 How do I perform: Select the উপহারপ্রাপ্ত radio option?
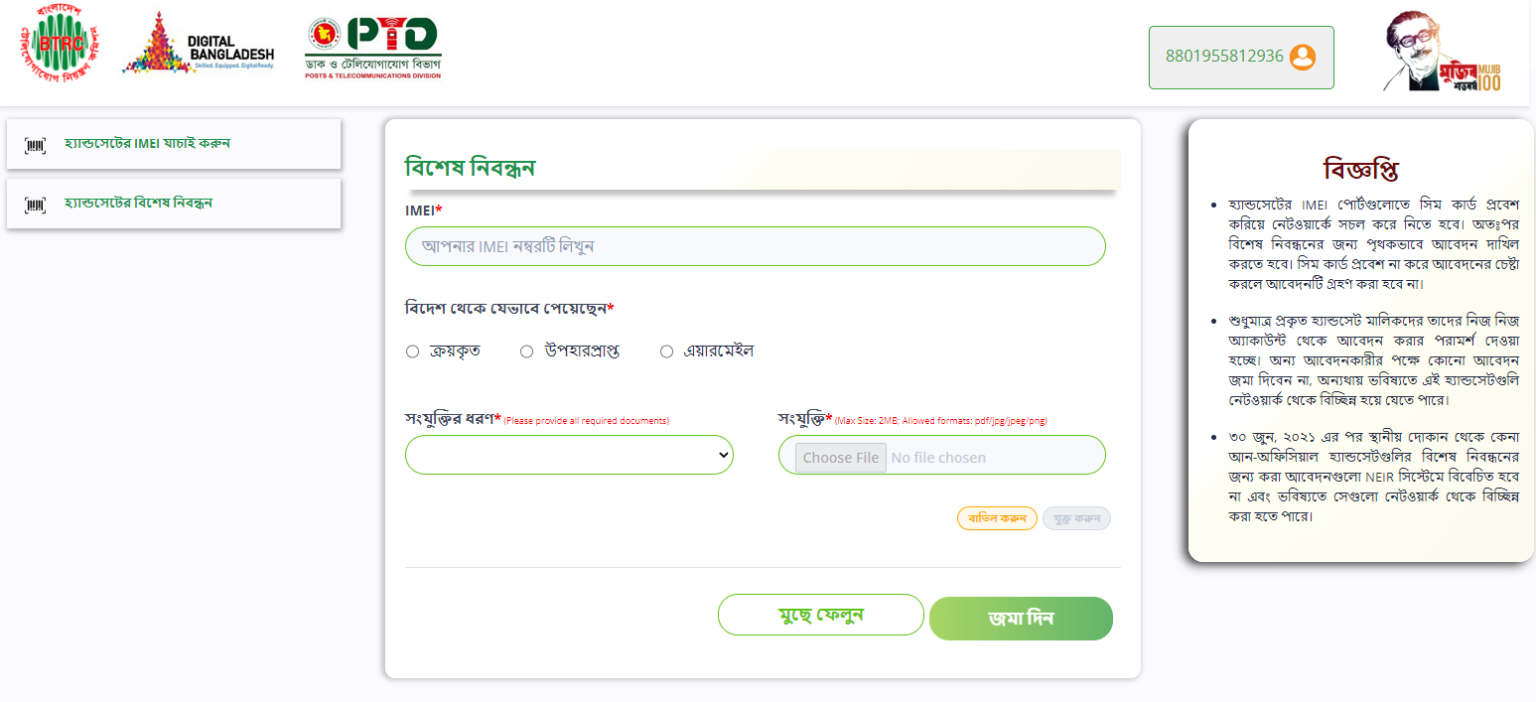526,351
